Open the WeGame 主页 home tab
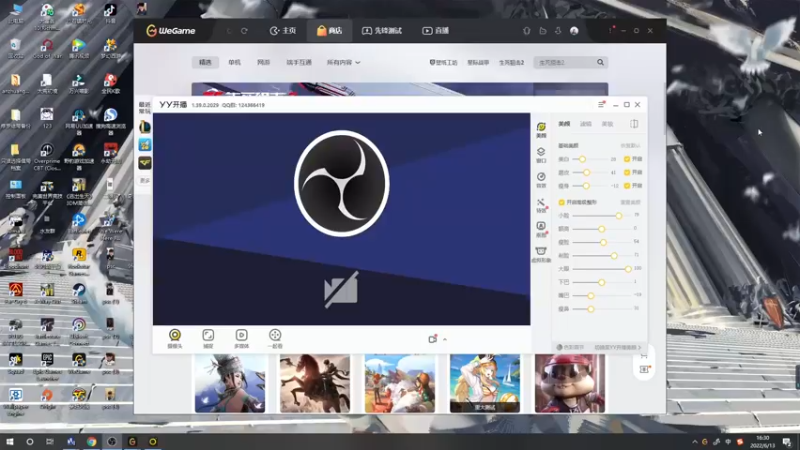The height and width of the screenshot is (450, 800). pyautogui.click(x=283, y=31)
